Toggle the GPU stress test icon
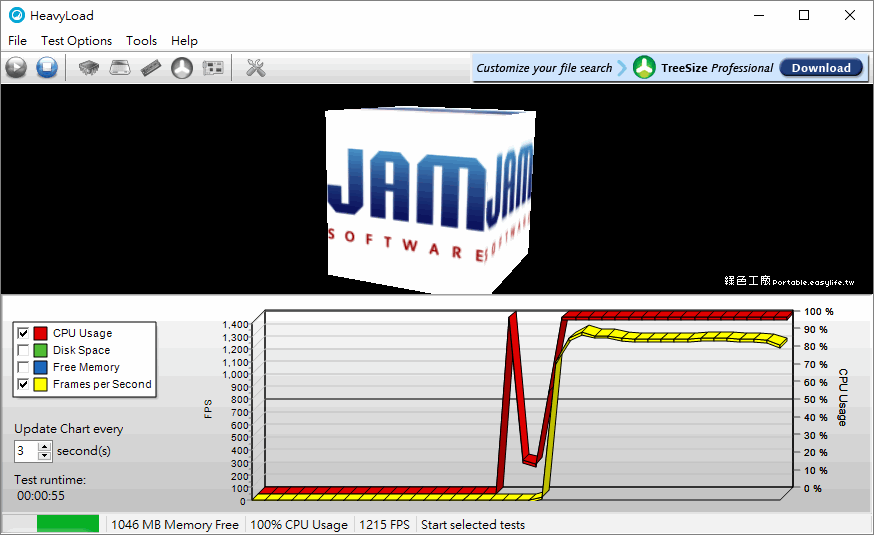The image size is (874, 535). pos(213,68)
